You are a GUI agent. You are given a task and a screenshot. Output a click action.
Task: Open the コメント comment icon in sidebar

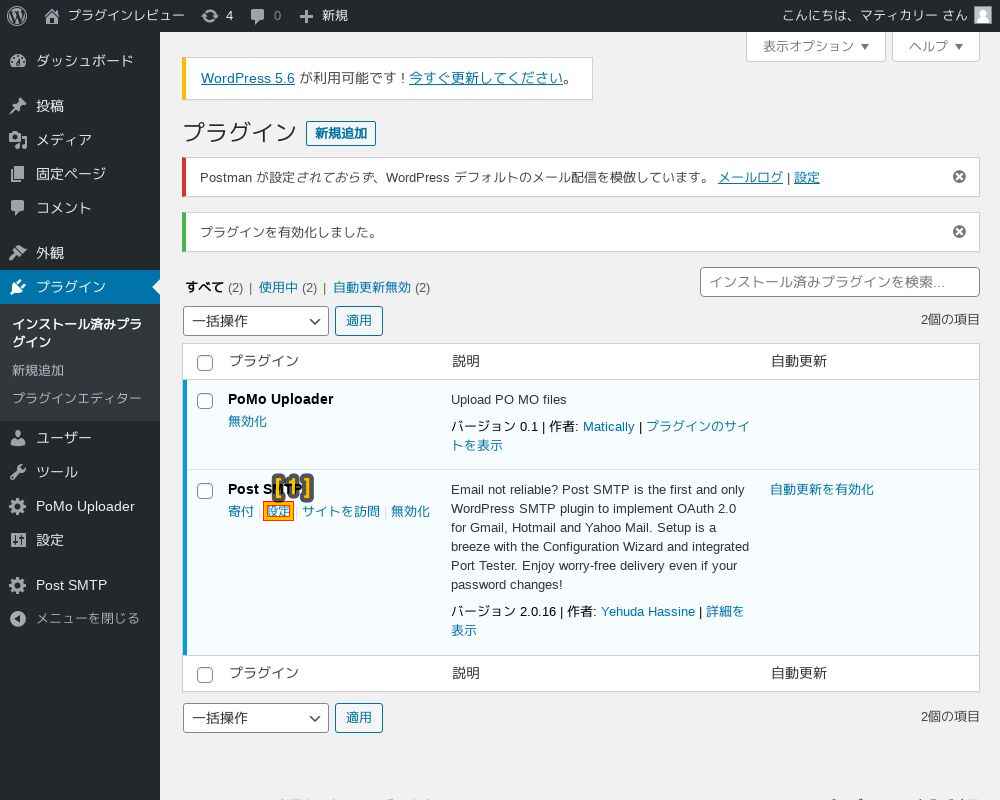[x=18, y=207]
